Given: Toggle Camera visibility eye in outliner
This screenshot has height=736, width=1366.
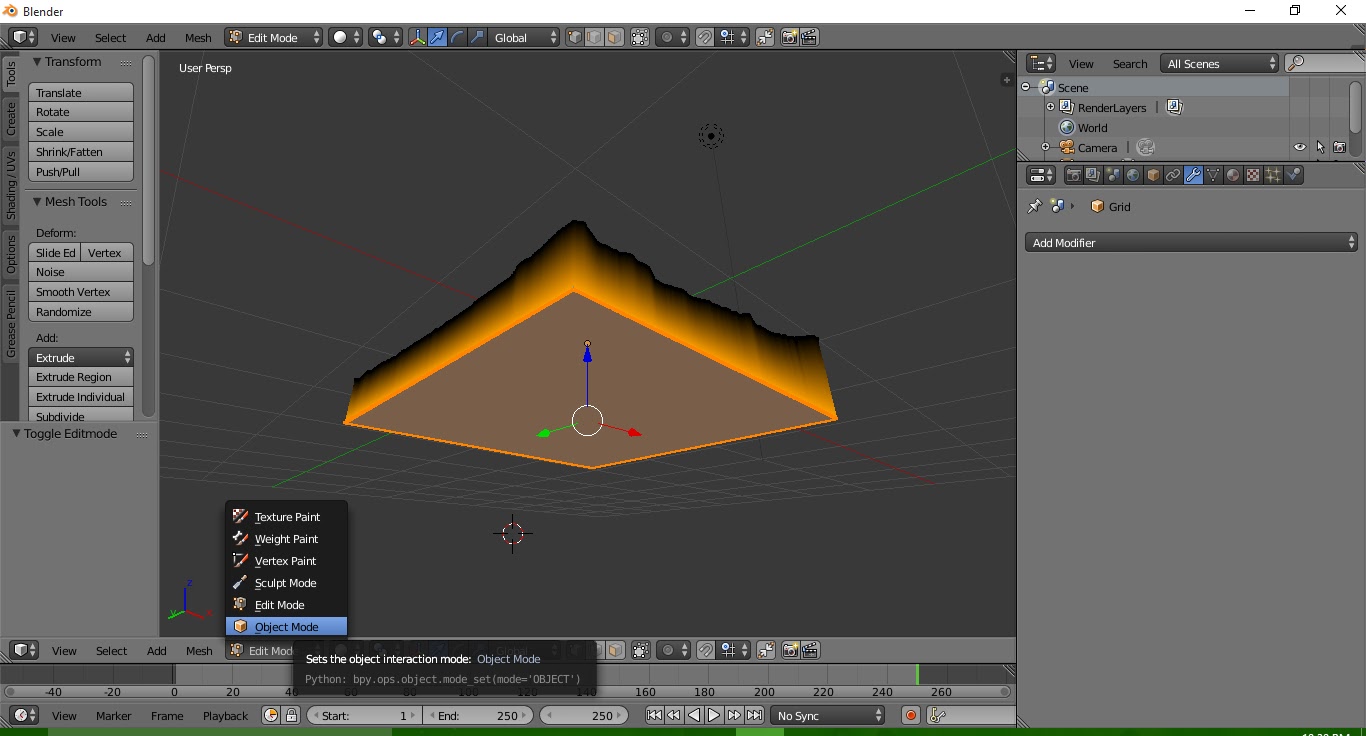Looking at the screenshot, I should 1299,146.
